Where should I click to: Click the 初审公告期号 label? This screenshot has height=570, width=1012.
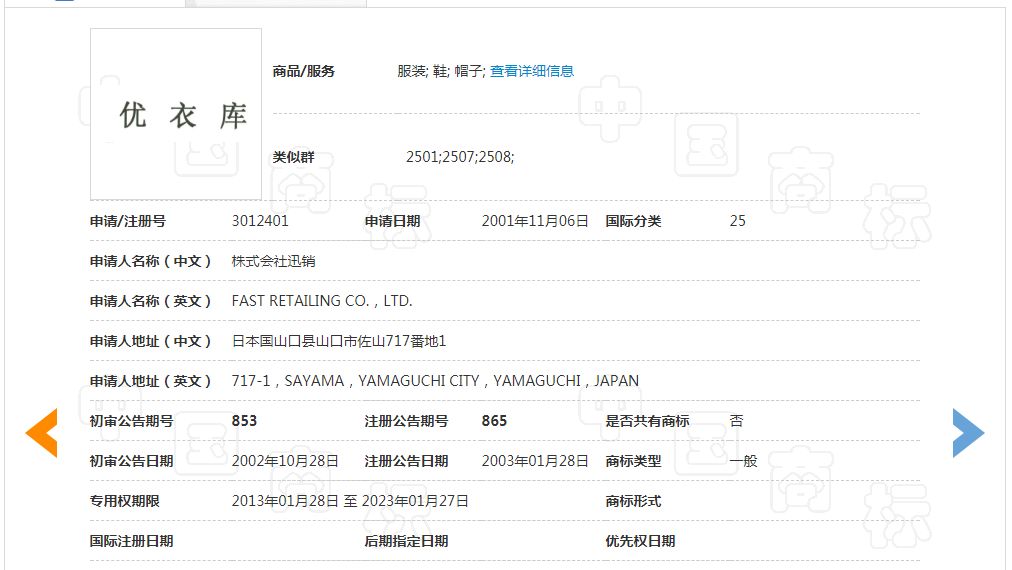pos(132,421)
